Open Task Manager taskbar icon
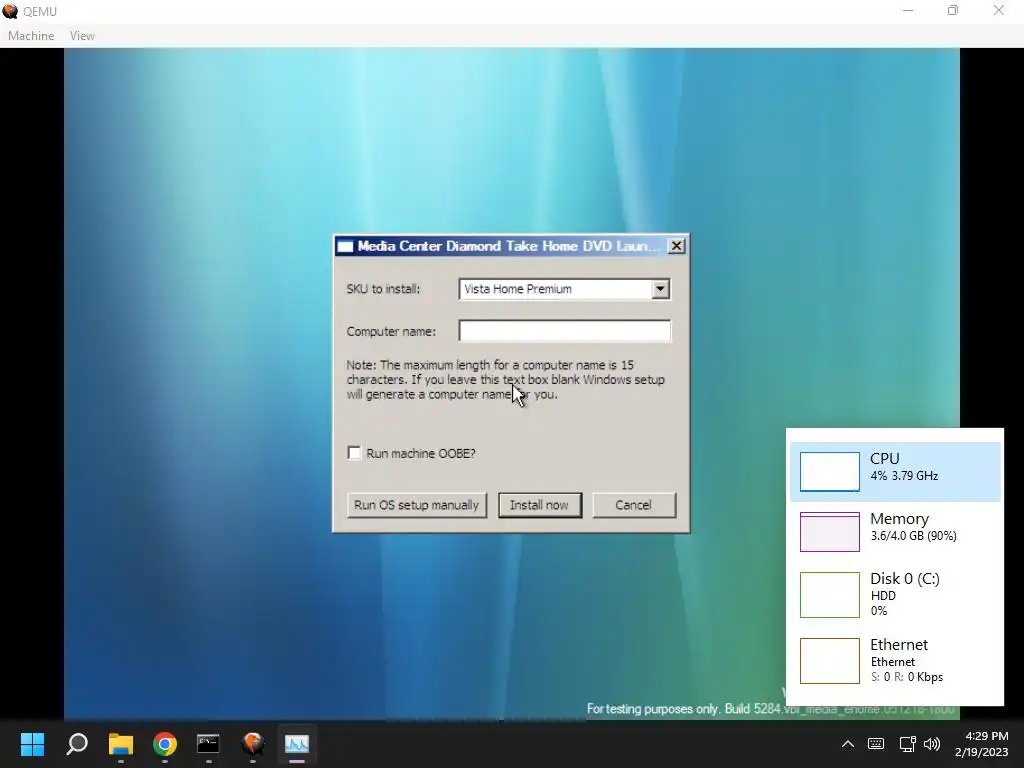1024x768 pixels. click(x=296, y=744)
